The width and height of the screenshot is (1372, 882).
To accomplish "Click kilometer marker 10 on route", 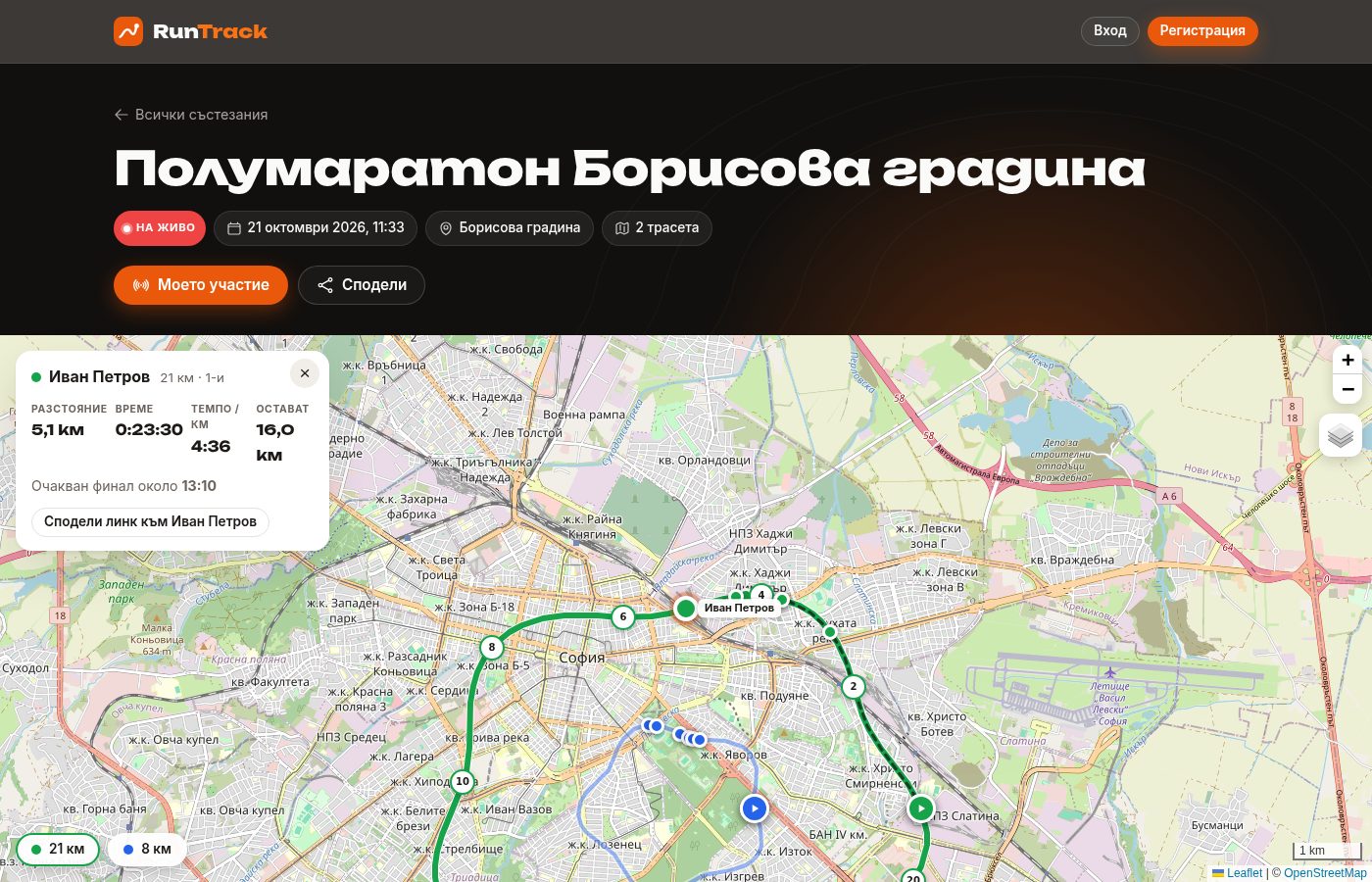I will click(463, 781).
